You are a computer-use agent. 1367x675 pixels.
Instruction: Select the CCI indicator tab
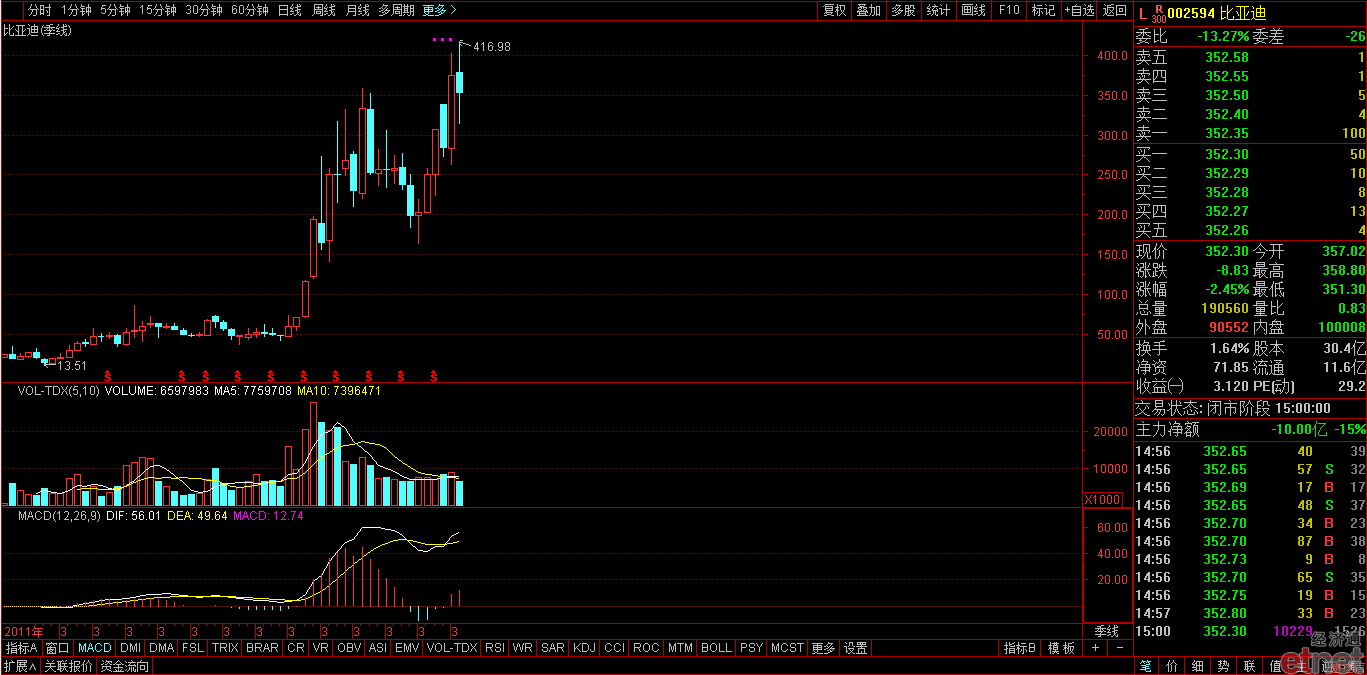click(x=615, y=648)
